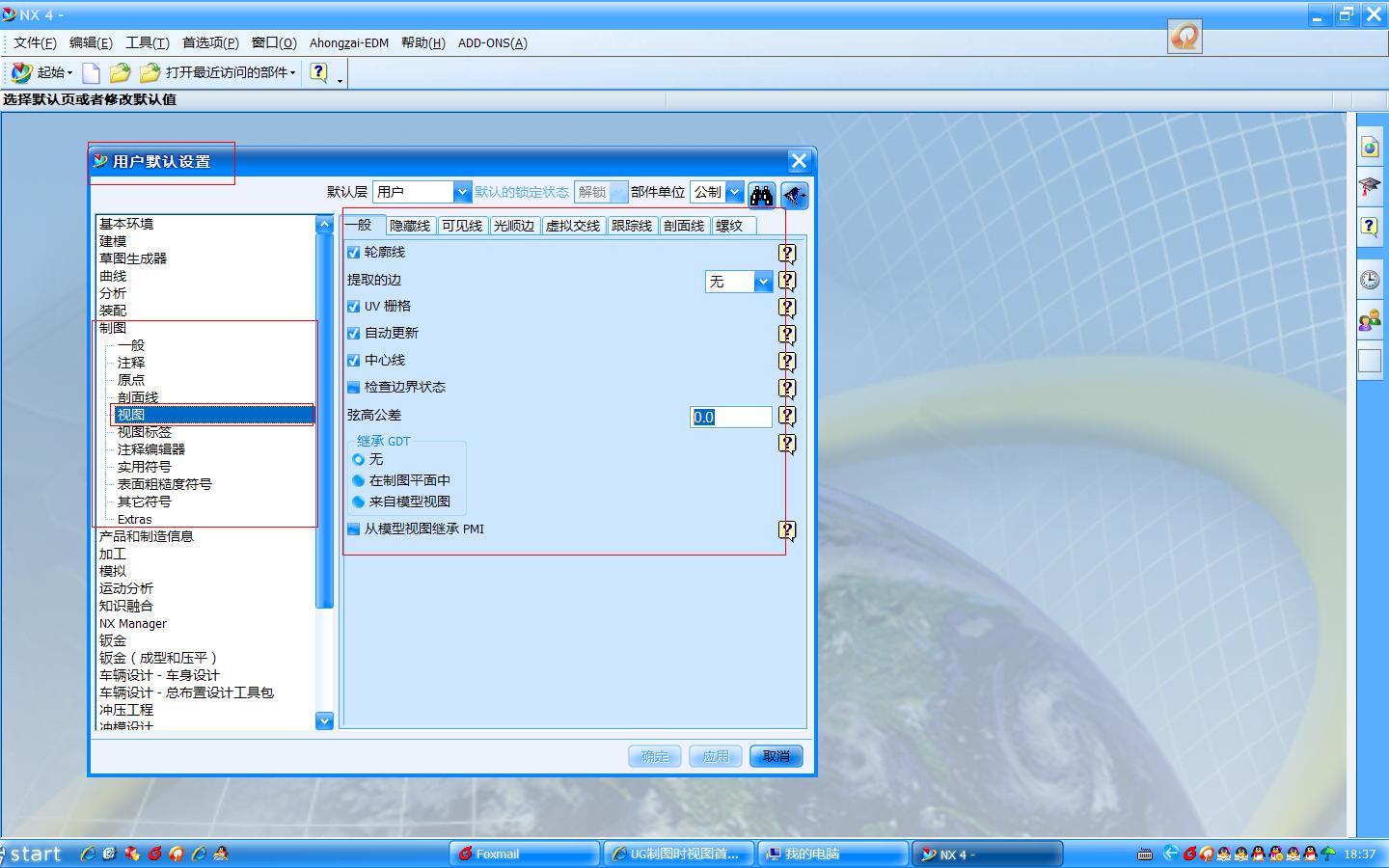Select the 无 radio button under 继承 GDT
Screen dimensions: 1389x868
(359, 459)
